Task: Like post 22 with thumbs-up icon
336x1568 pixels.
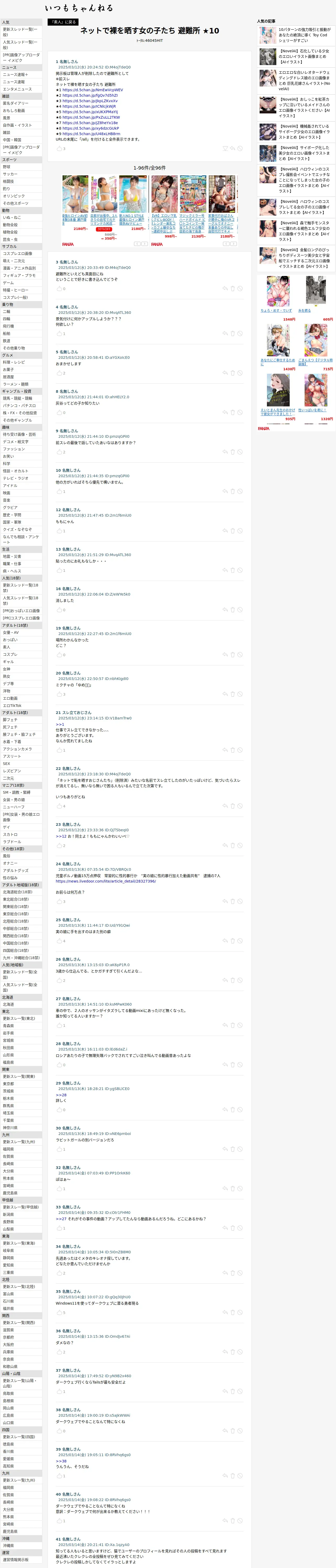Action: coord(59,806)
